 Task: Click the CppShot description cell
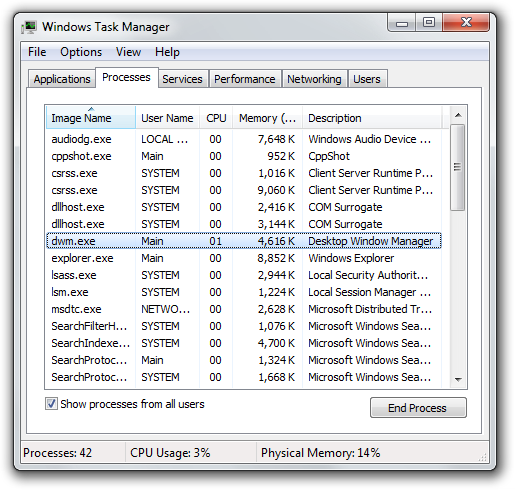click(329, 156)
